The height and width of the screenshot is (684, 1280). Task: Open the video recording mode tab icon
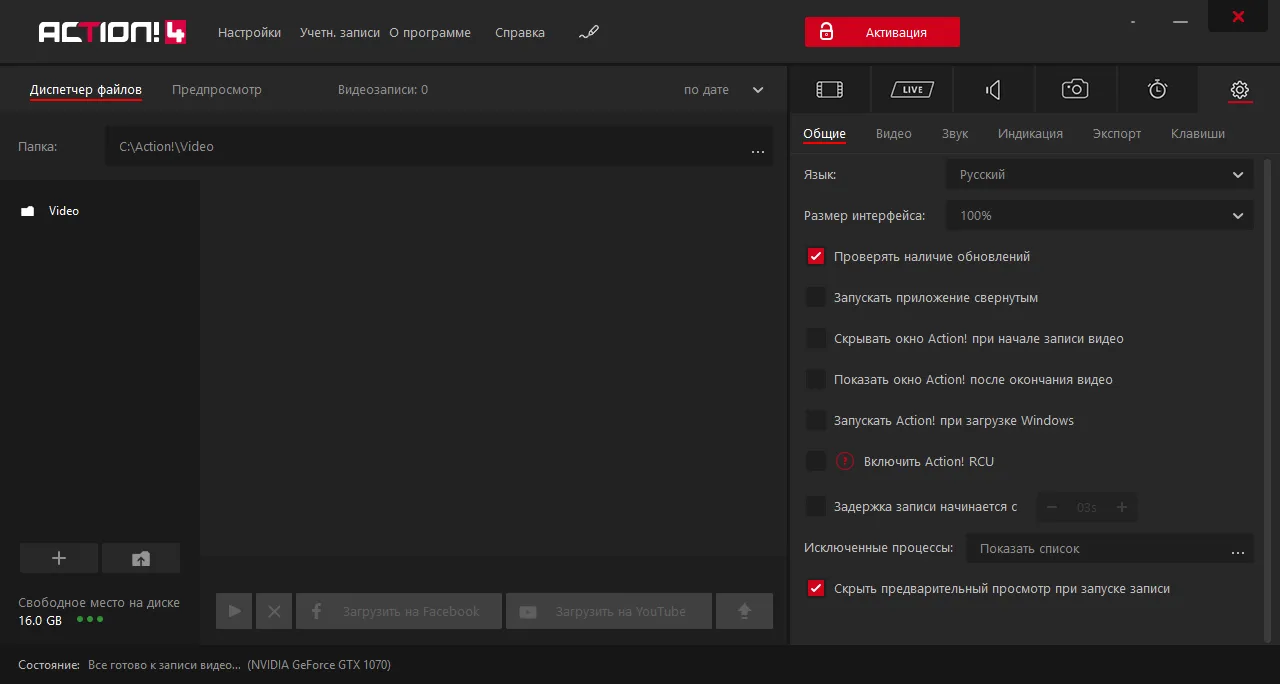click(x=830, y=90)
